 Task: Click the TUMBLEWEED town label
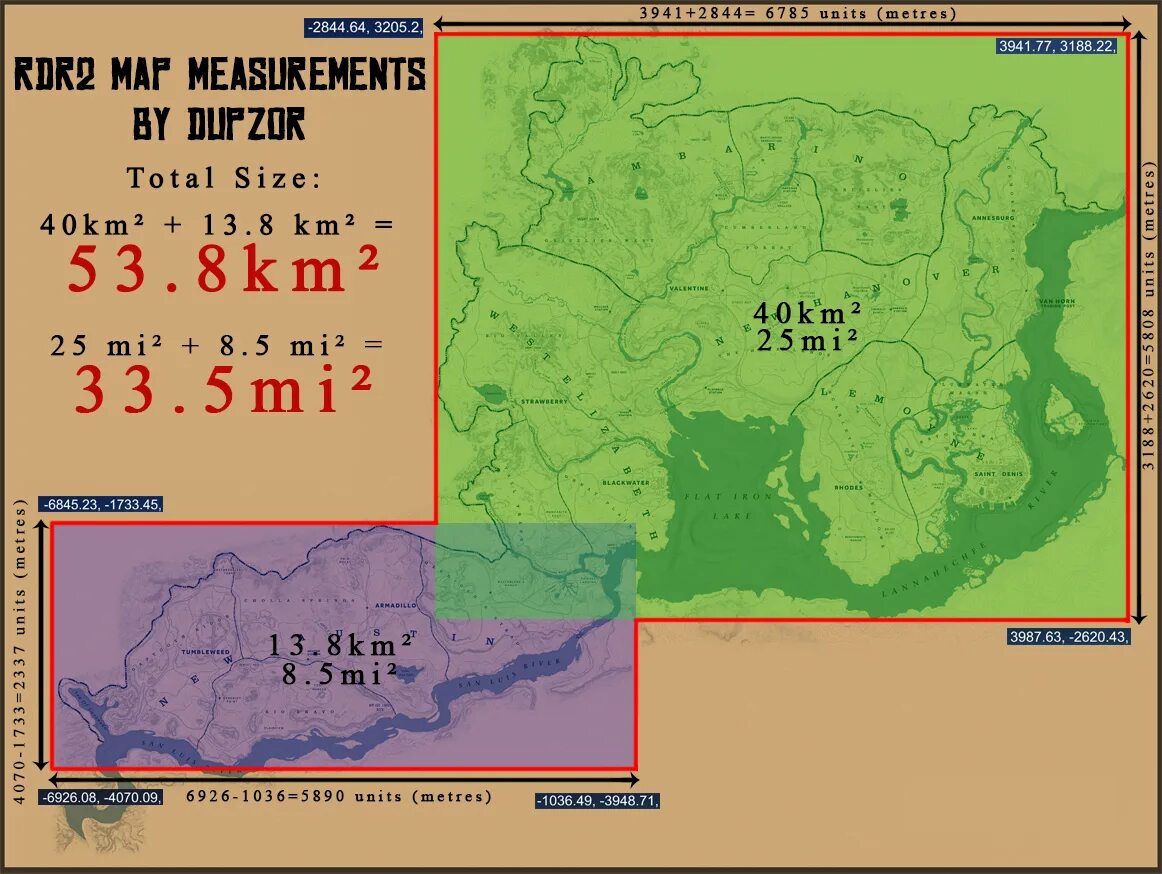click(x=205, y=652)
